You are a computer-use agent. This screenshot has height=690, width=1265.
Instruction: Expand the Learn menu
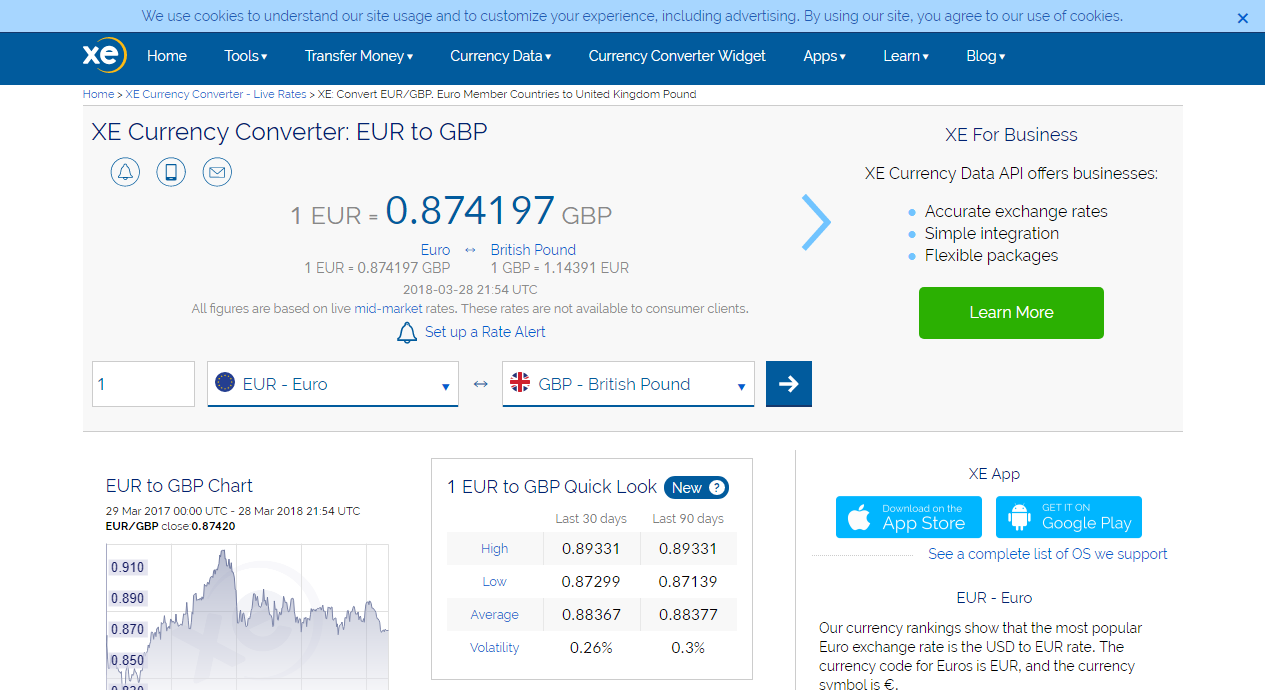point(906,56)
